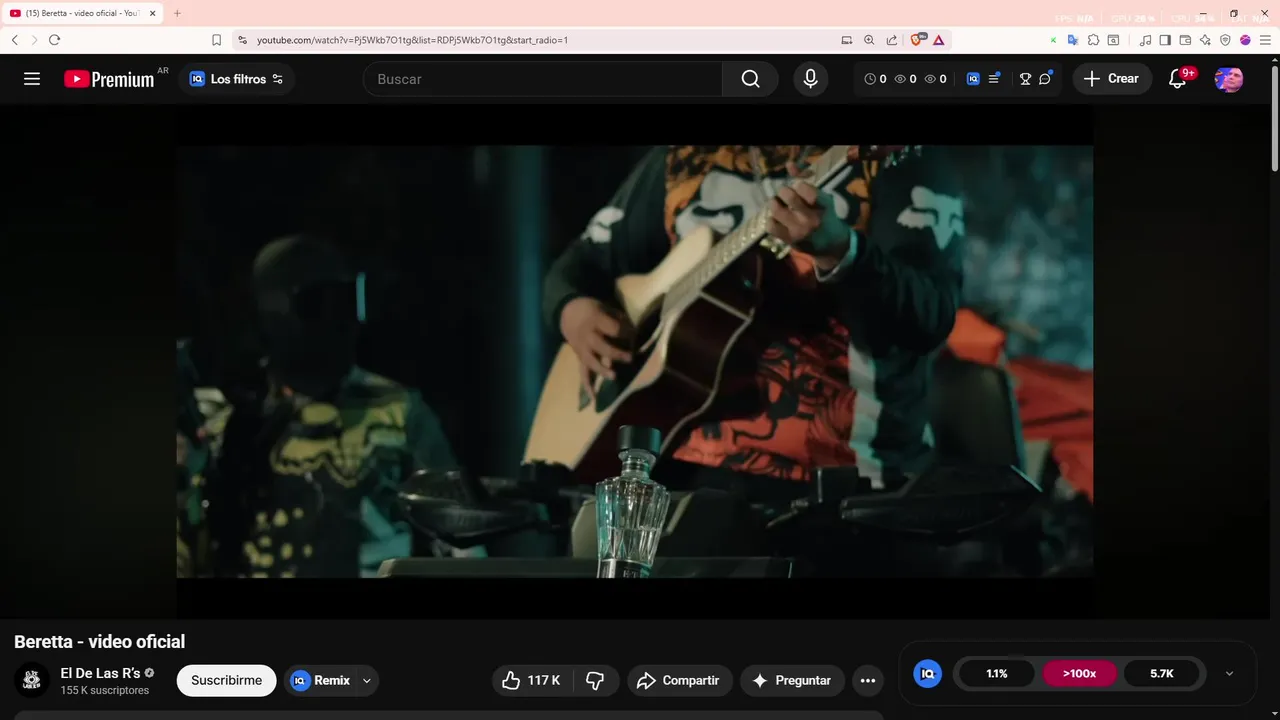Open notifications bell showing 9+

pos(1179,79)
